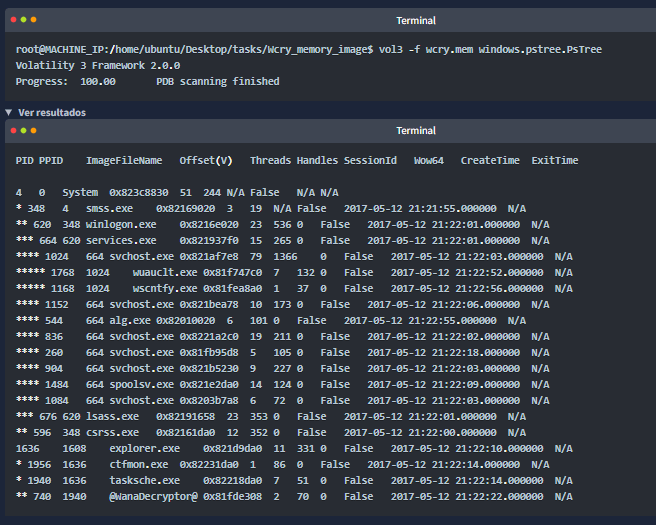Click the Handles column header

(317, 160)
